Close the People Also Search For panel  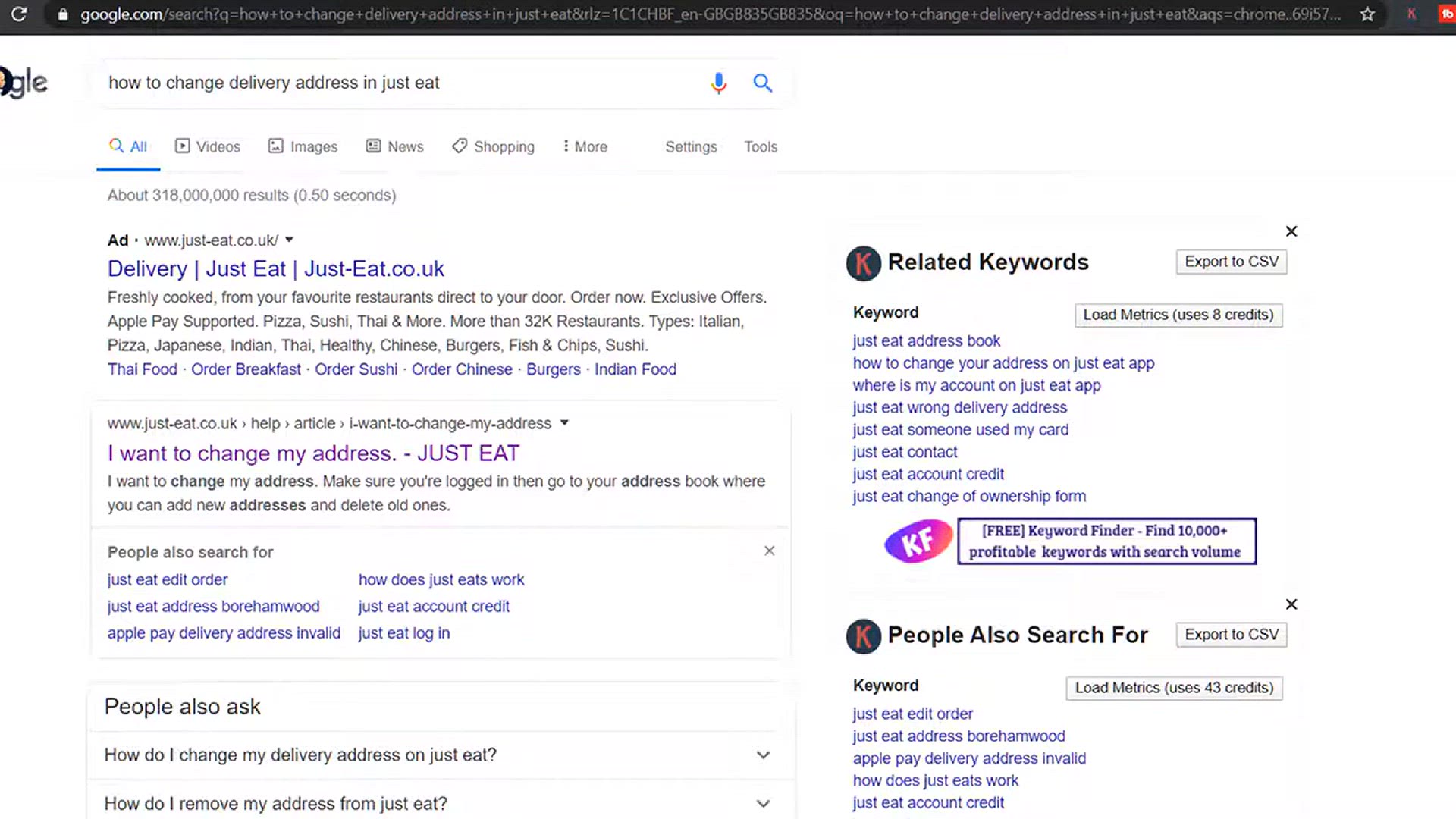pyautogui.click(x=1291, y=604)
